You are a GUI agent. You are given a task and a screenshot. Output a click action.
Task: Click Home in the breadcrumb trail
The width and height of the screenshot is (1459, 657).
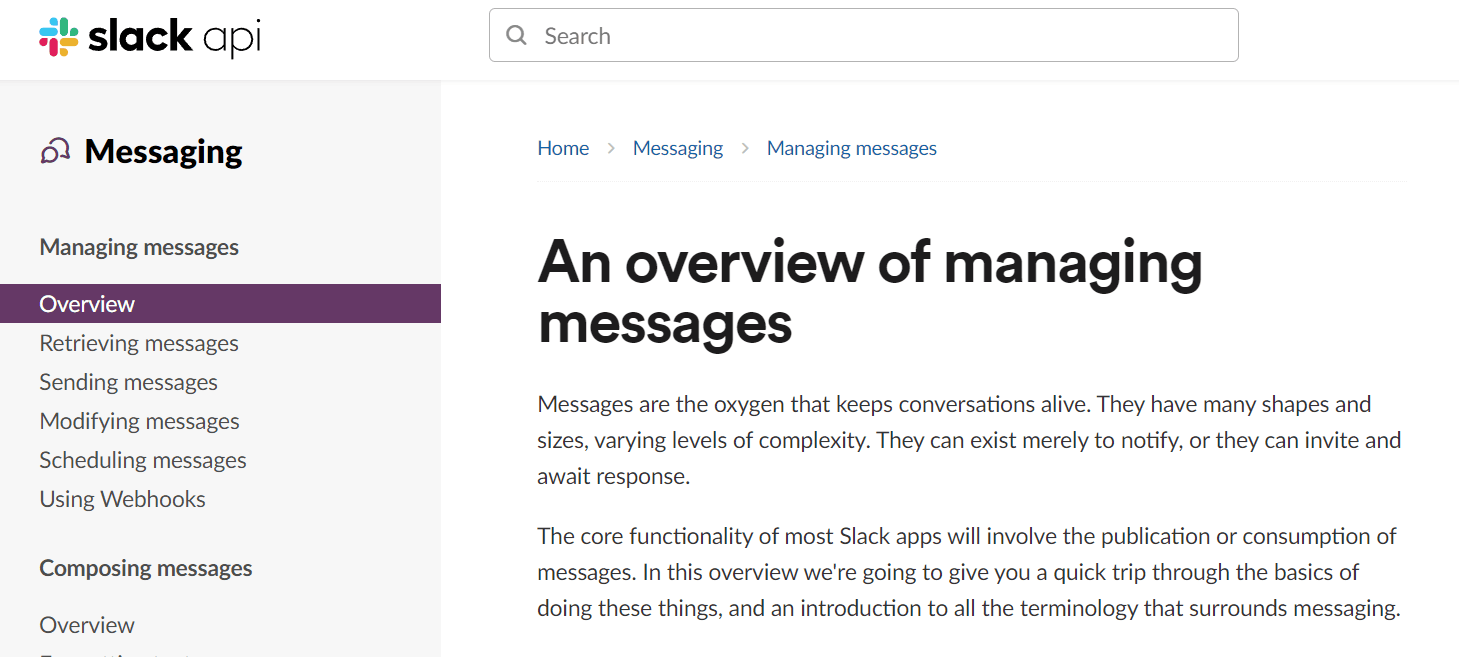point(563,147)
